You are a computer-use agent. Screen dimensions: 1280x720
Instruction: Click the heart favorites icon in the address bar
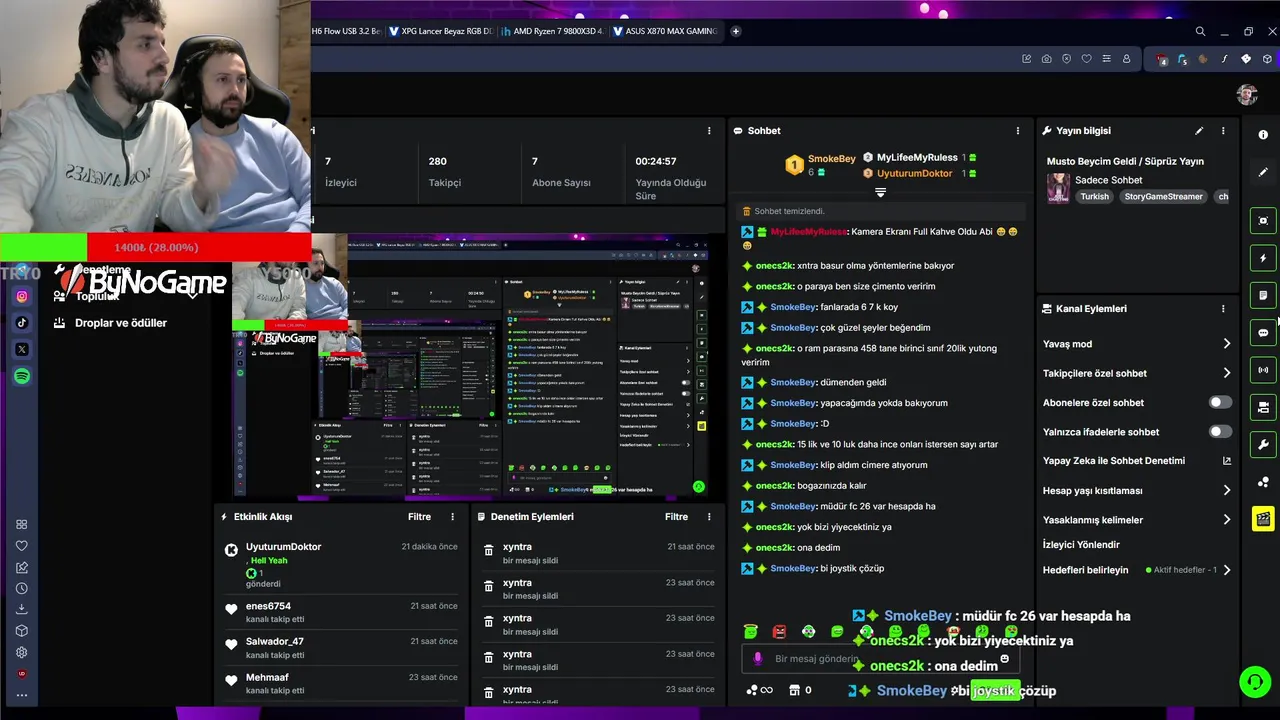coord(1086,59)
